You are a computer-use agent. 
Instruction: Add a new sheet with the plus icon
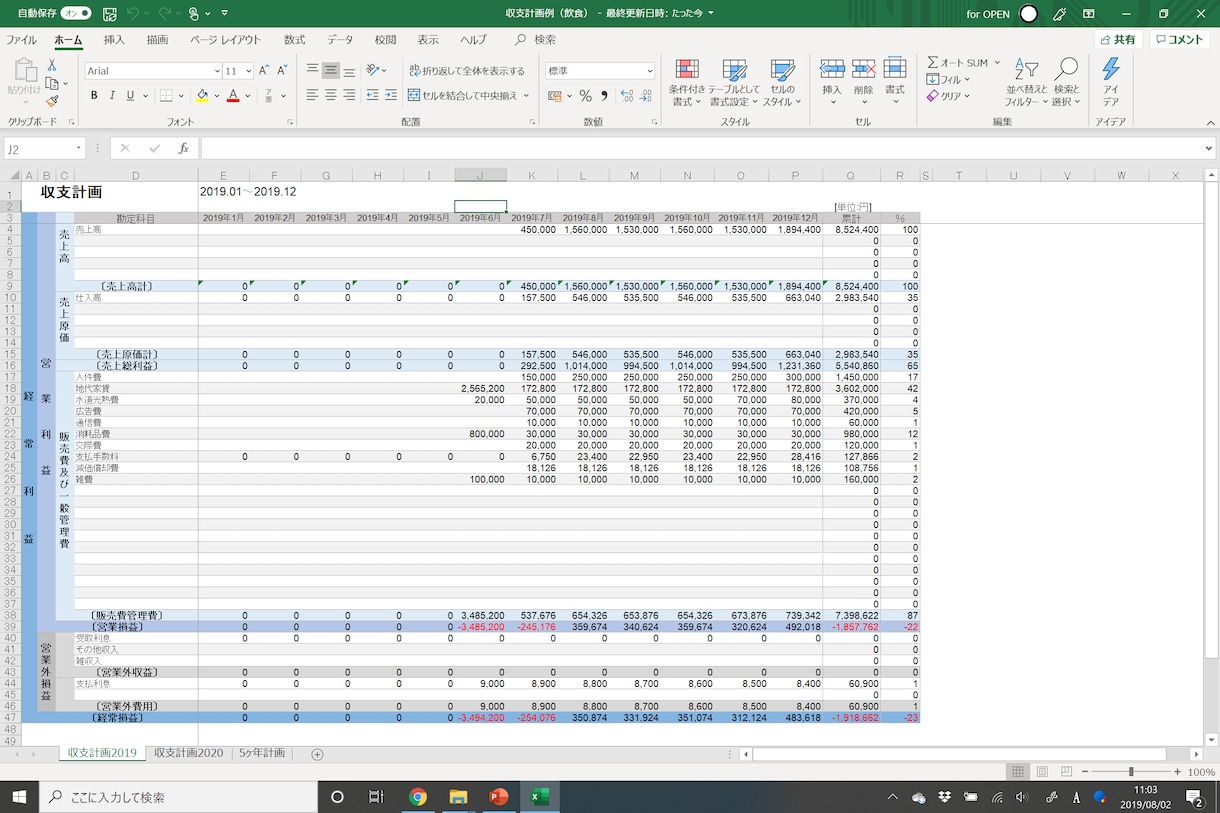click(x=317, y=754)
